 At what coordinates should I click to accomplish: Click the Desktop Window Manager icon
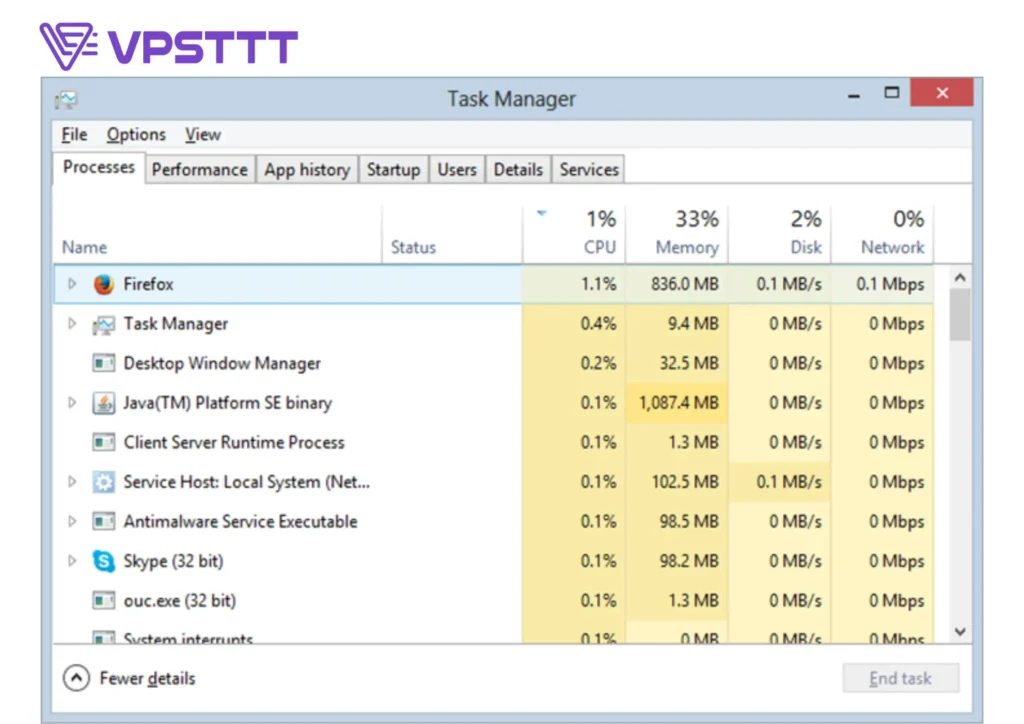[103, 363]
